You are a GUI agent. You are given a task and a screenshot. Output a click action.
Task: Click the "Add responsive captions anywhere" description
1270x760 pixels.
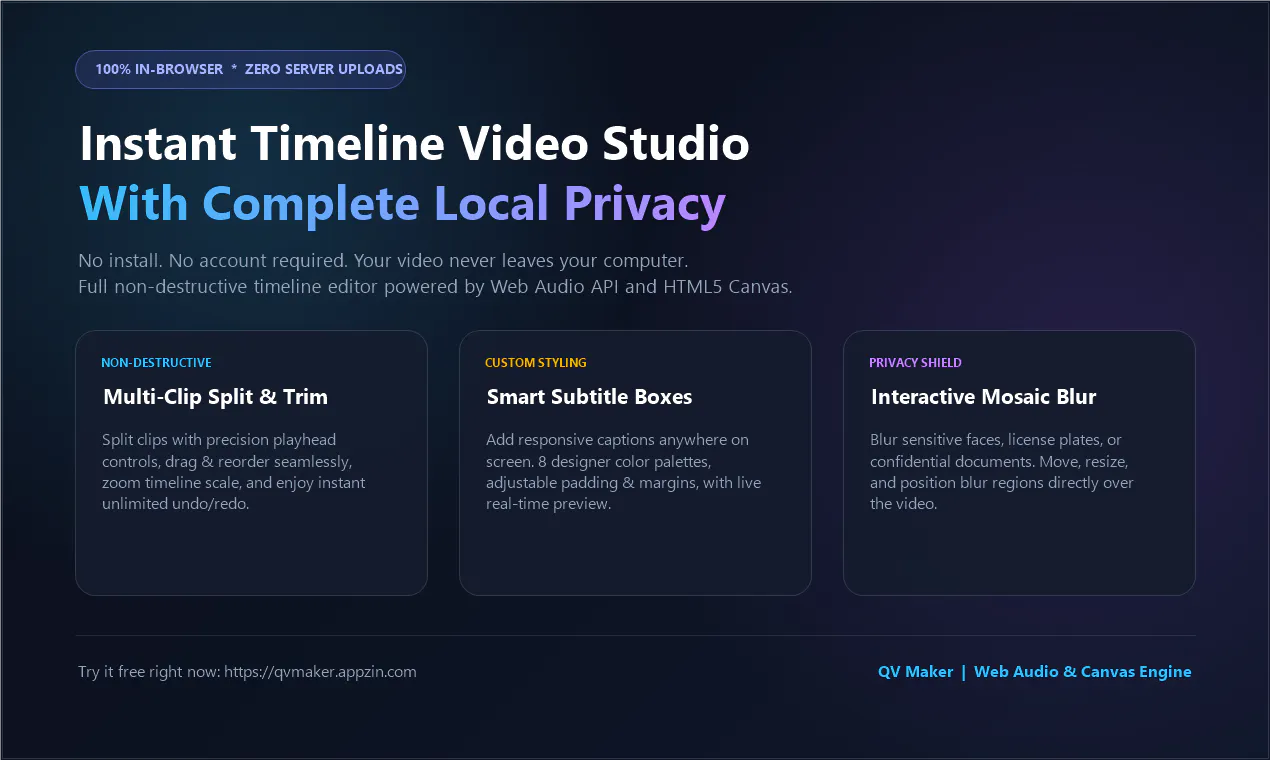(623, 472)
